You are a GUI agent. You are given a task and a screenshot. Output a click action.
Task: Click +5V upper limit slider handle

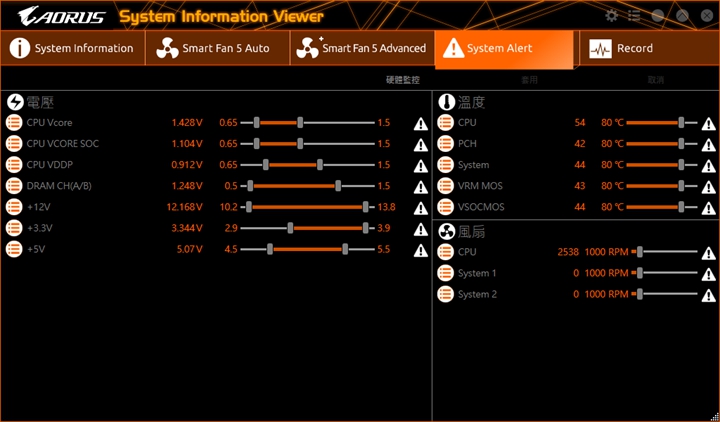[345, 249]
